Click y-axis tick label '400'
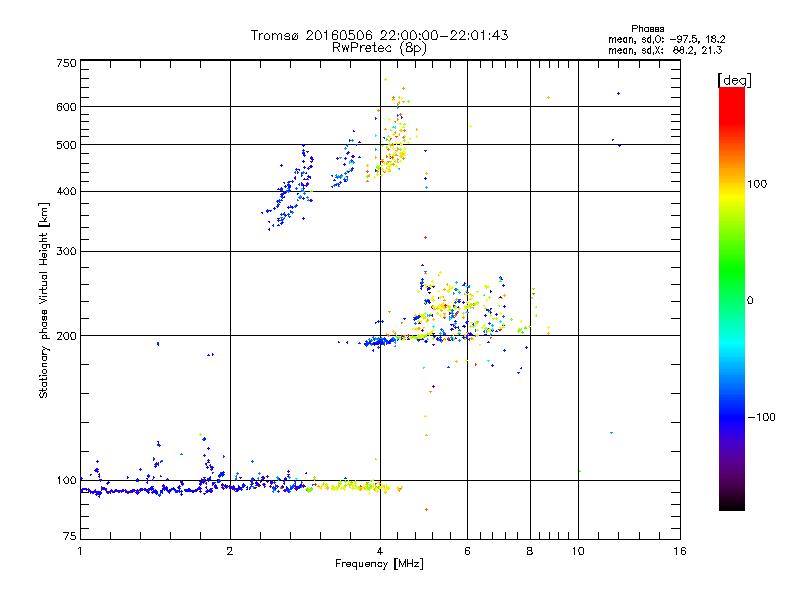Image resolution: width=800 pixels, height=600 pixels. tap(67, 192)
